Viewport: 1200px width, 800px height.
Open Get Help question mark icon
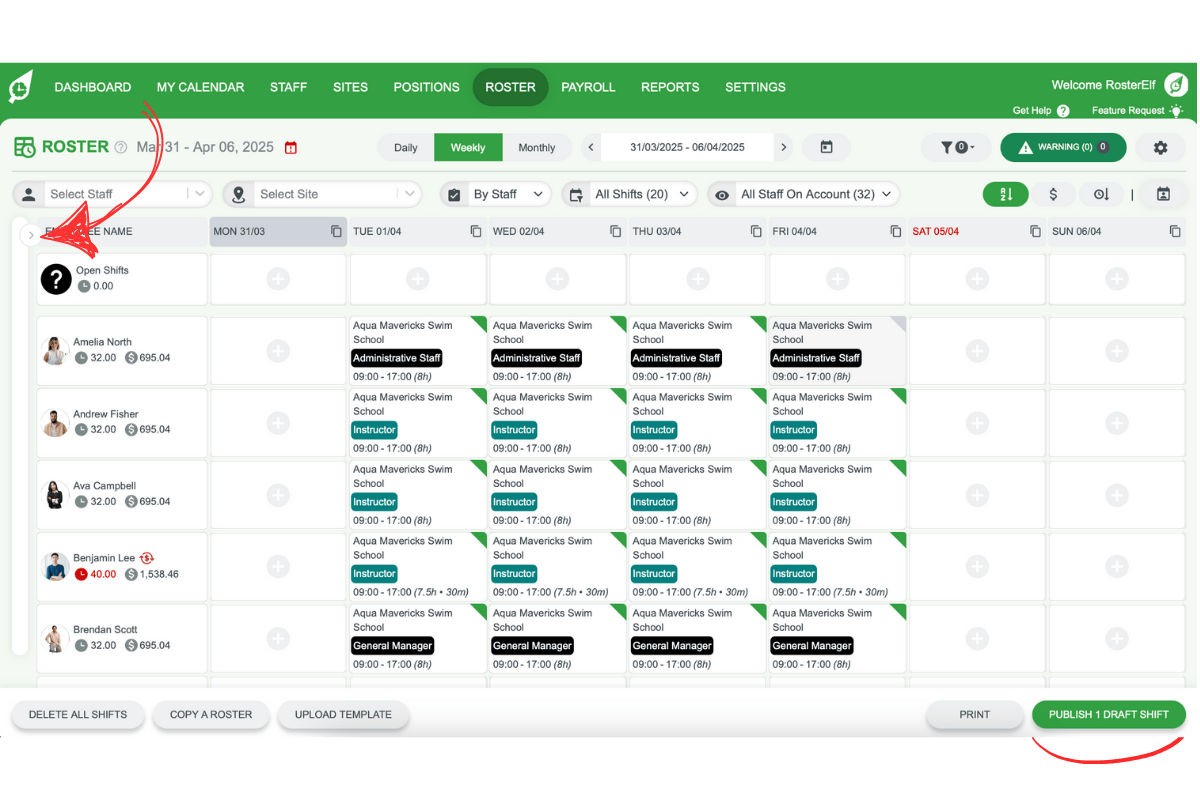click(x=1062, y=111)
